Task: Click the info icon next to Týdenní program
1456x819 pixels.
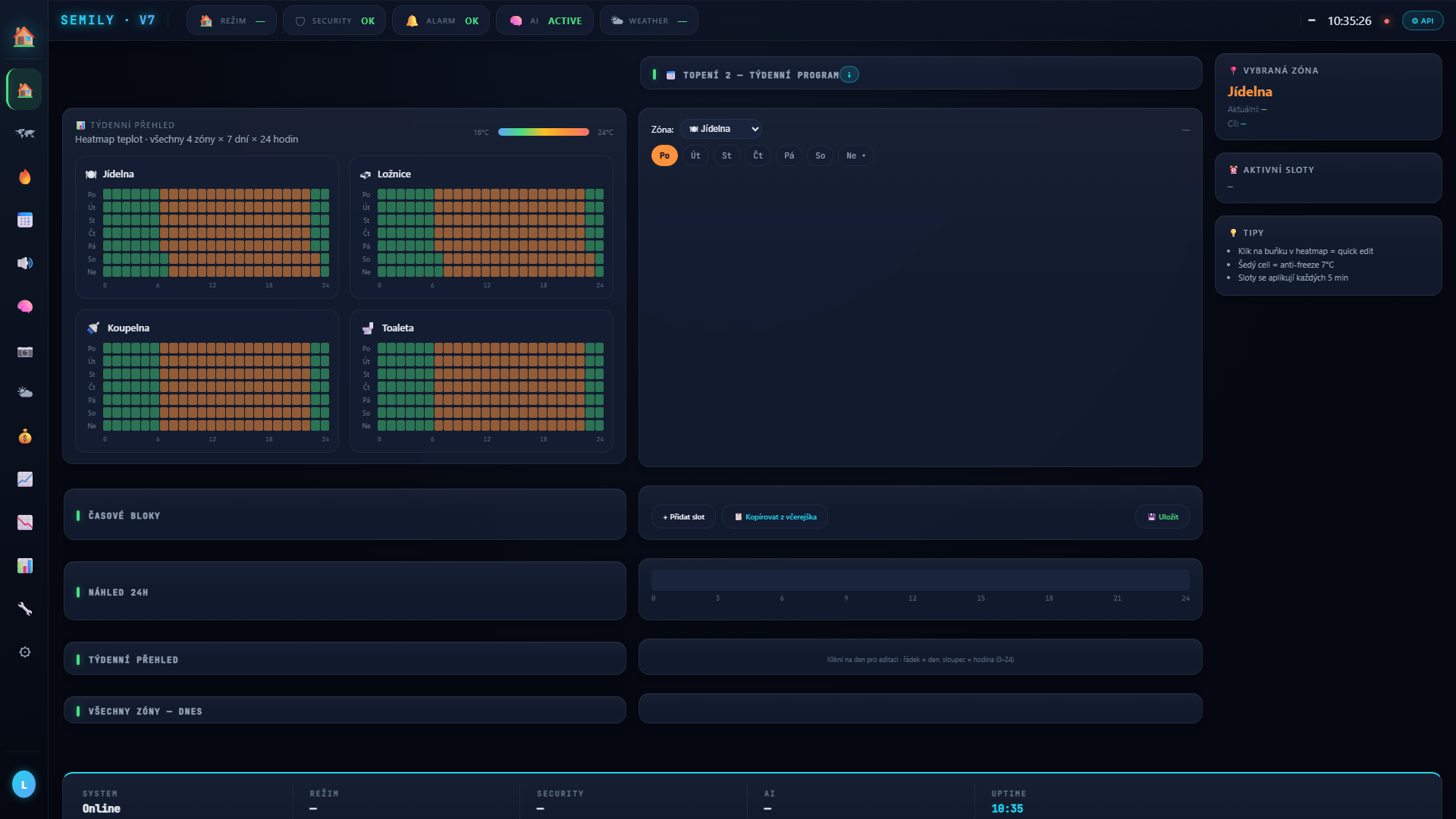Action: coord(849,74)
